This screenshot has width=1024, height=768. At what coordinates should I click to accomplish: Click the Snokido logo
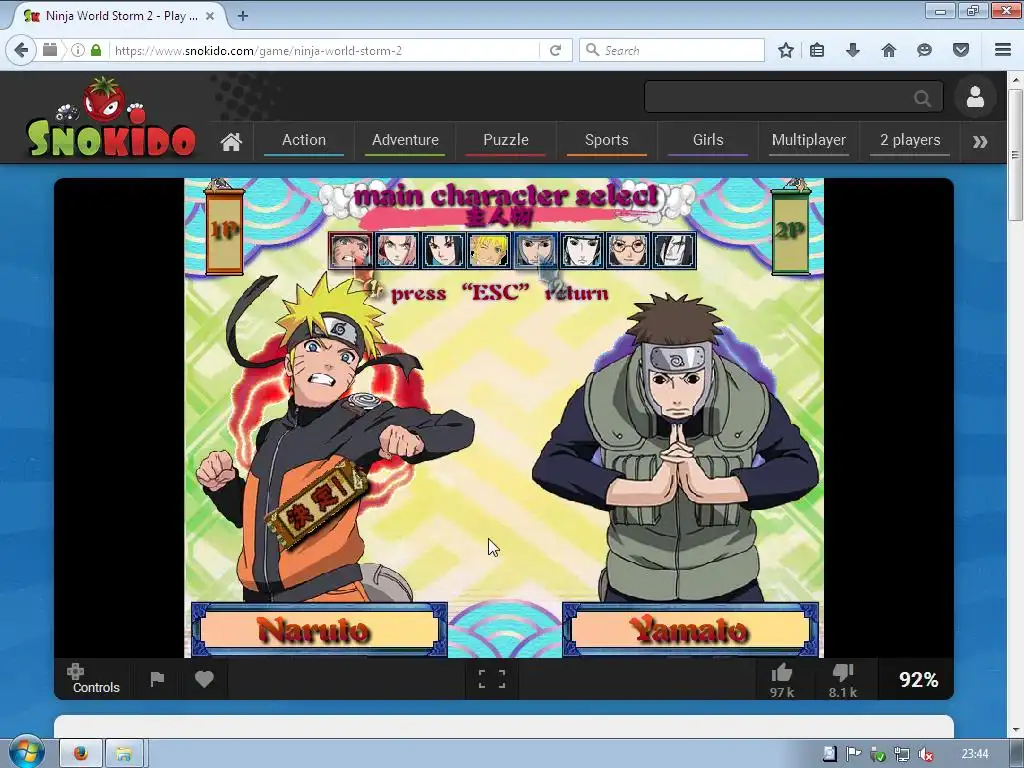click(x=111, y=118)
